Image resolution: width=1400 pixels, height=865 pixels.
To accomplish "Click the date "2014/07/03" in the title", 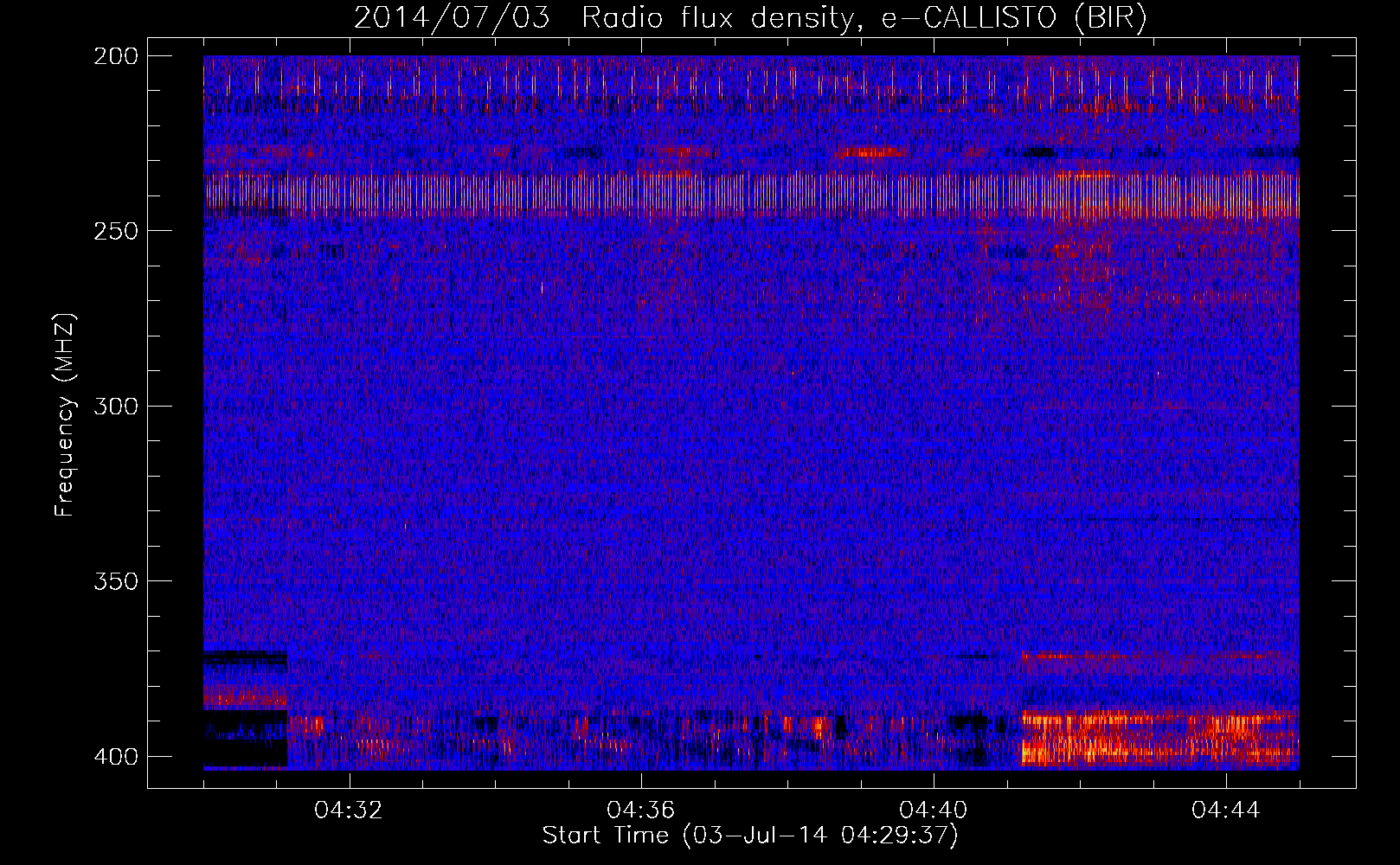I will (x=452, y=18).
